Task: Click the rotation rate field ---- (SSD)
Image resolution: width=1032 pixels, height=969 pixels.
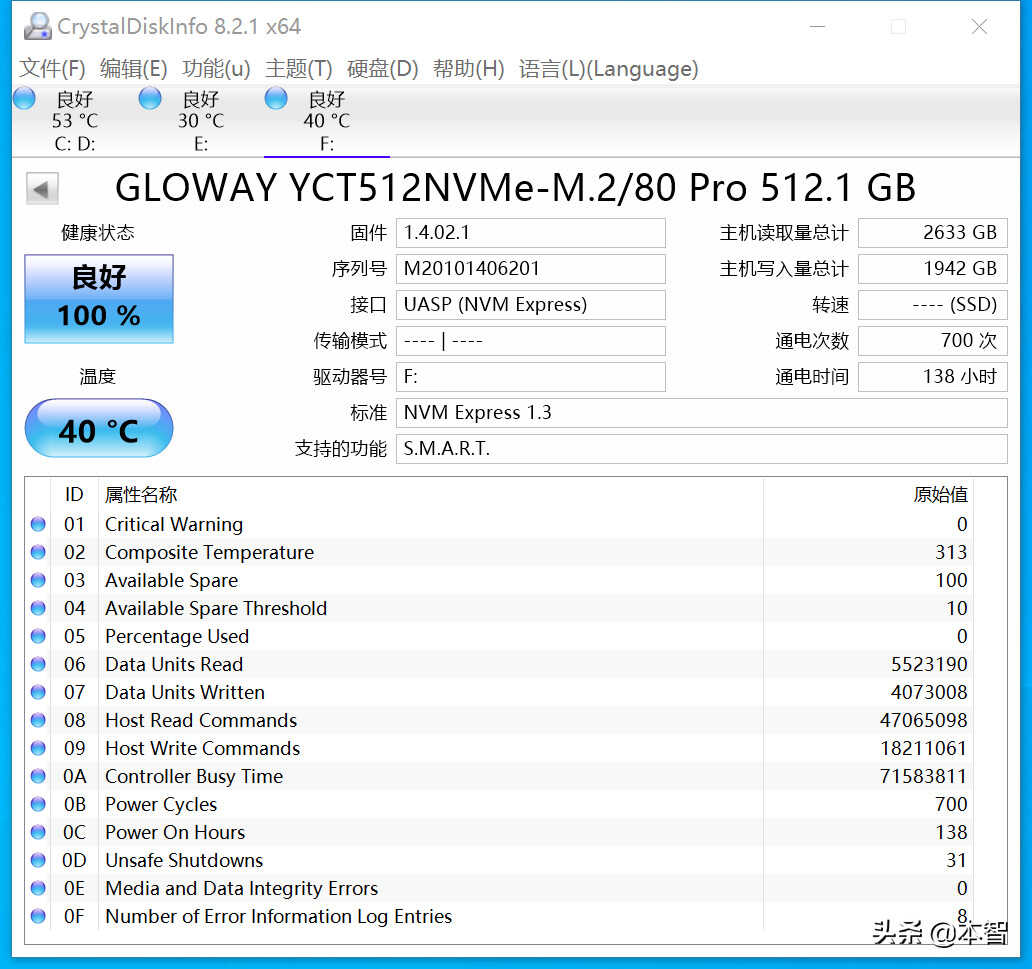Action: [x=933, y=305]
